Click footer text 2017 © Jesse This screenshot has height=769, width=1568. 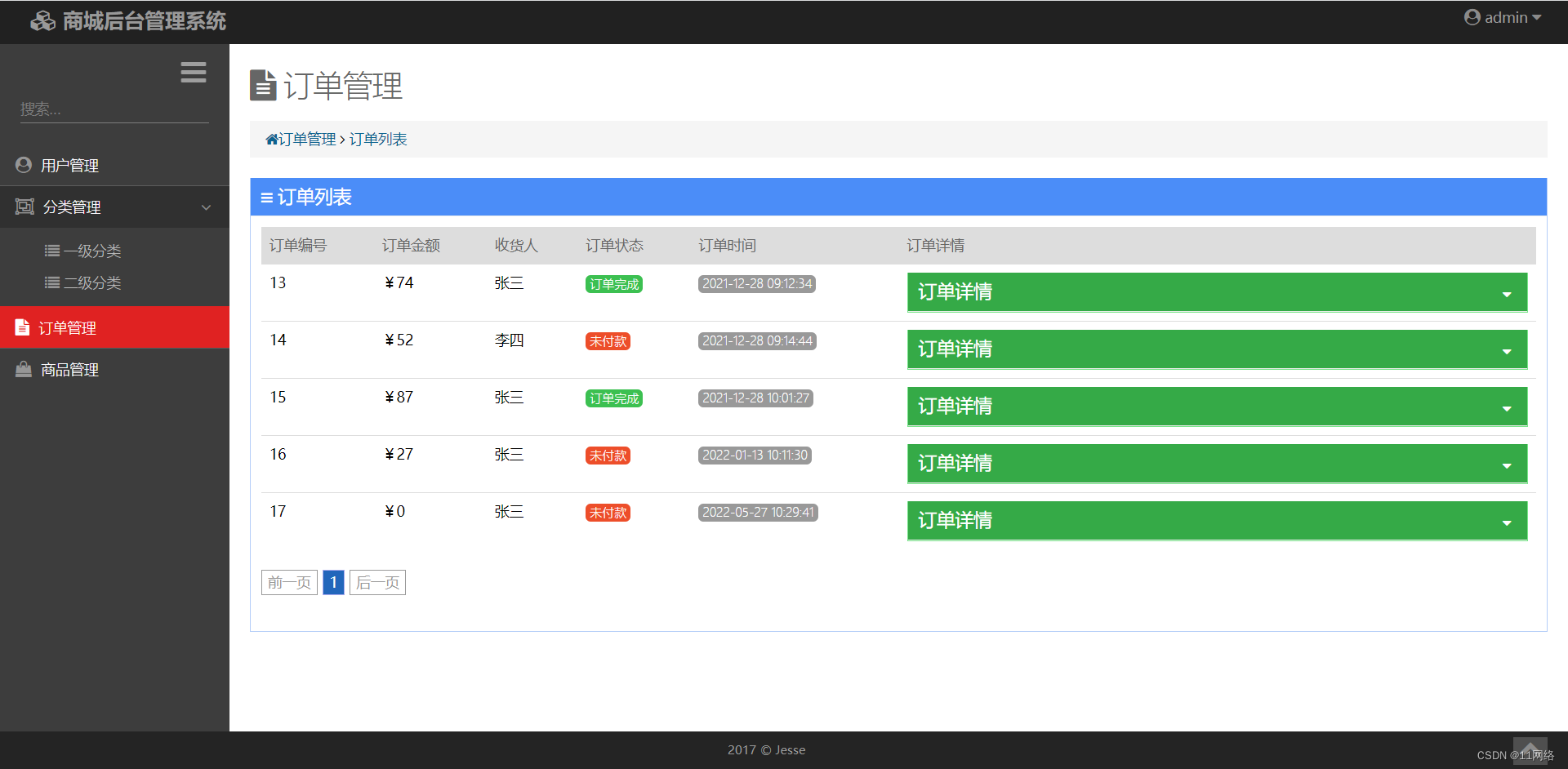coord(766,750)
